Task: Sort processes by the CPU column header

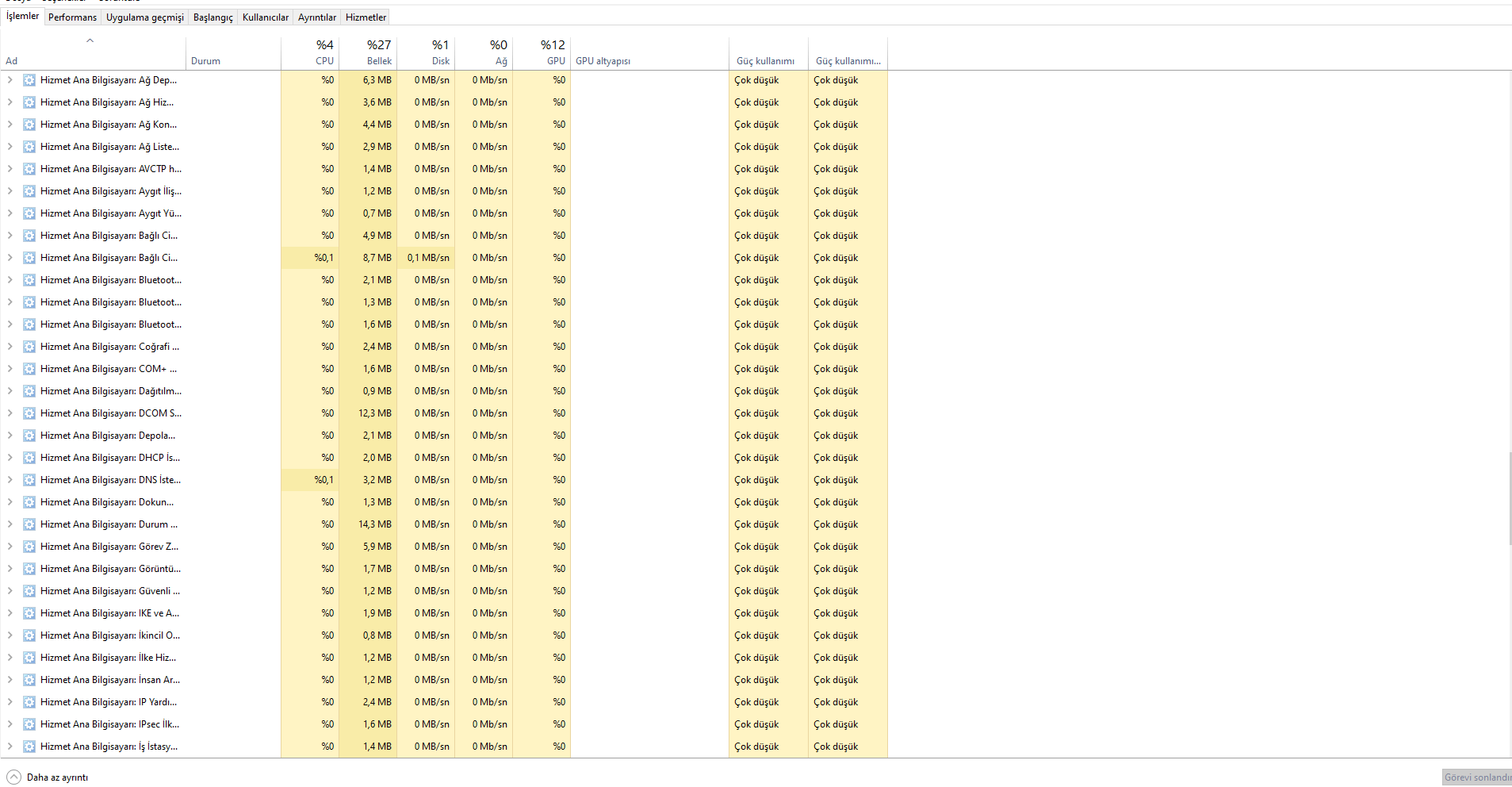Action: [x=310, y=53]
